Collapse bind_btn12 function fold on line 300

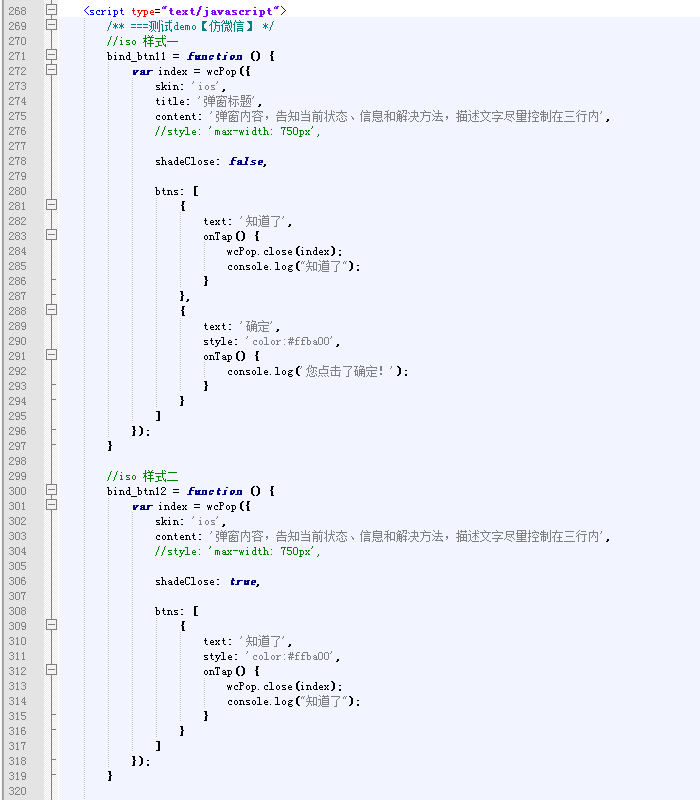(x=52, y=490)
